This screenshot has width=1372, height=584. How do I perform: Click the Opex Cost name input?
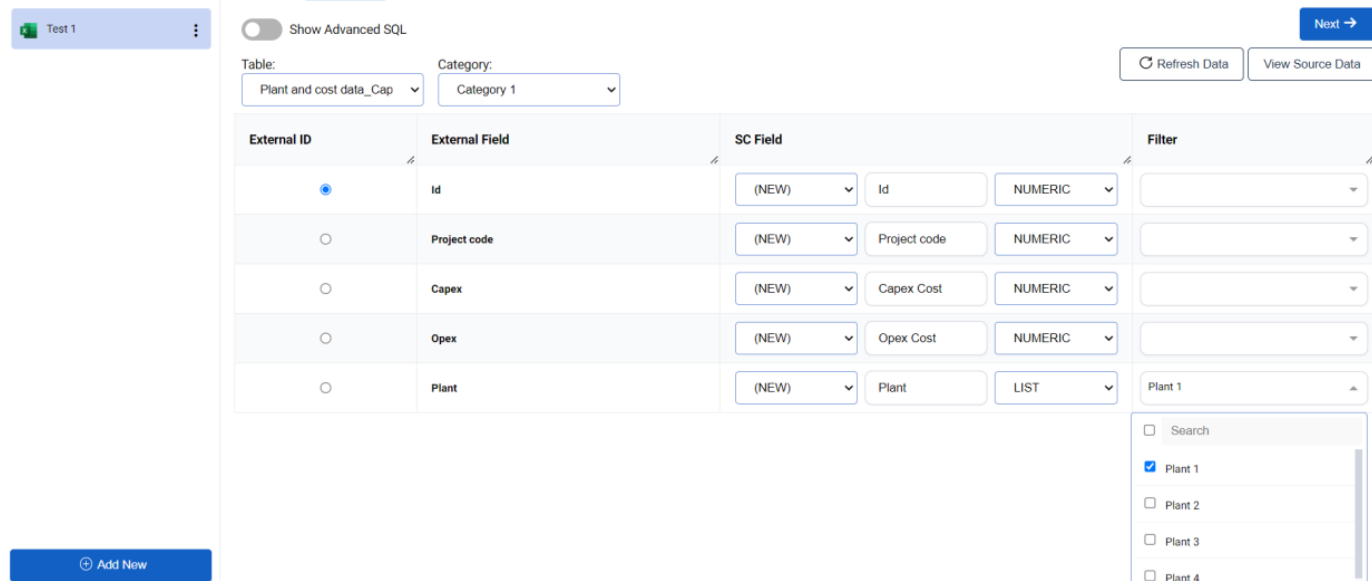(x=926, y=338)
